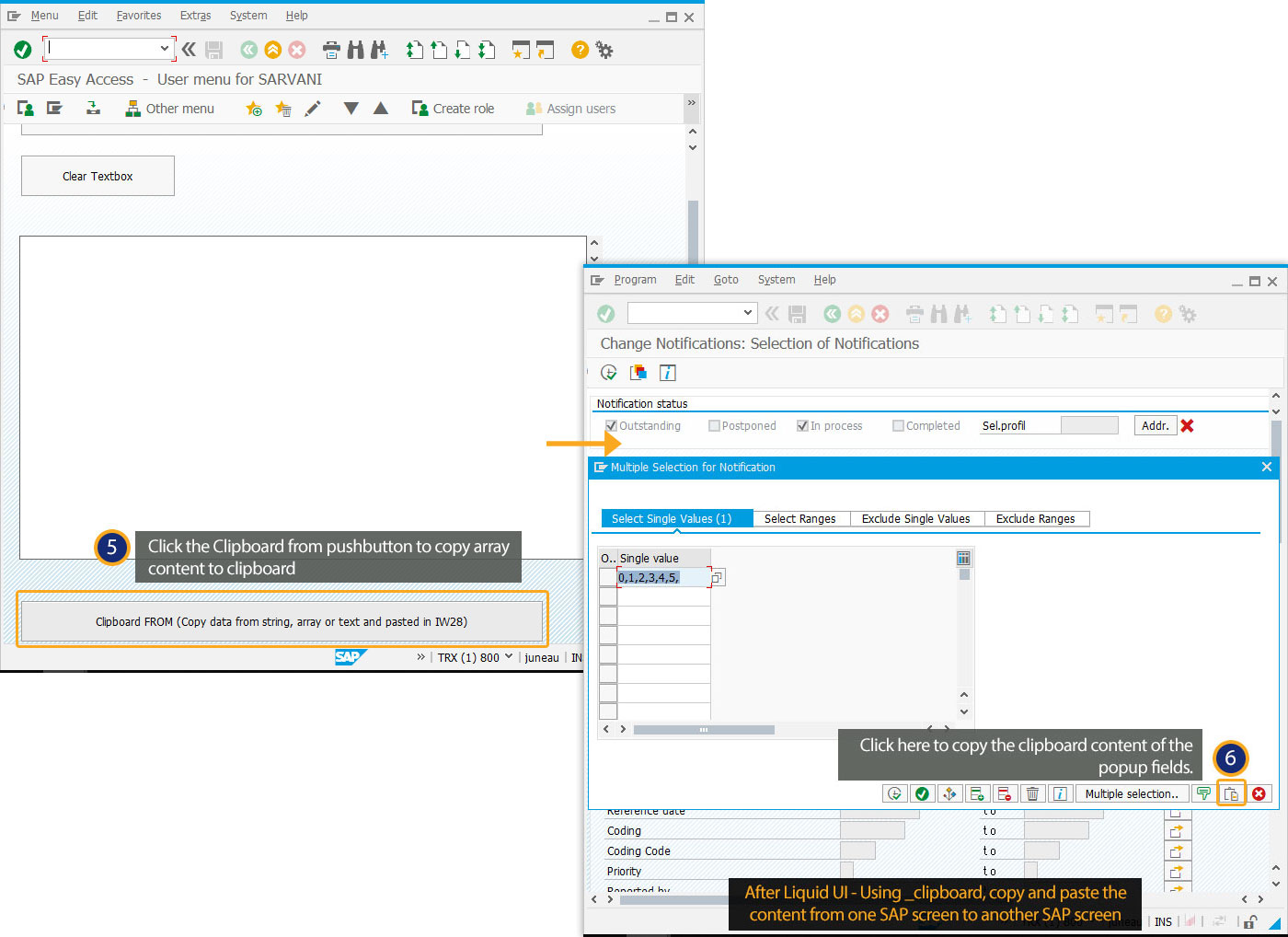Select first row selector in Single value table
Screen dimensions: 1288x937
click(x=608, y=577)
